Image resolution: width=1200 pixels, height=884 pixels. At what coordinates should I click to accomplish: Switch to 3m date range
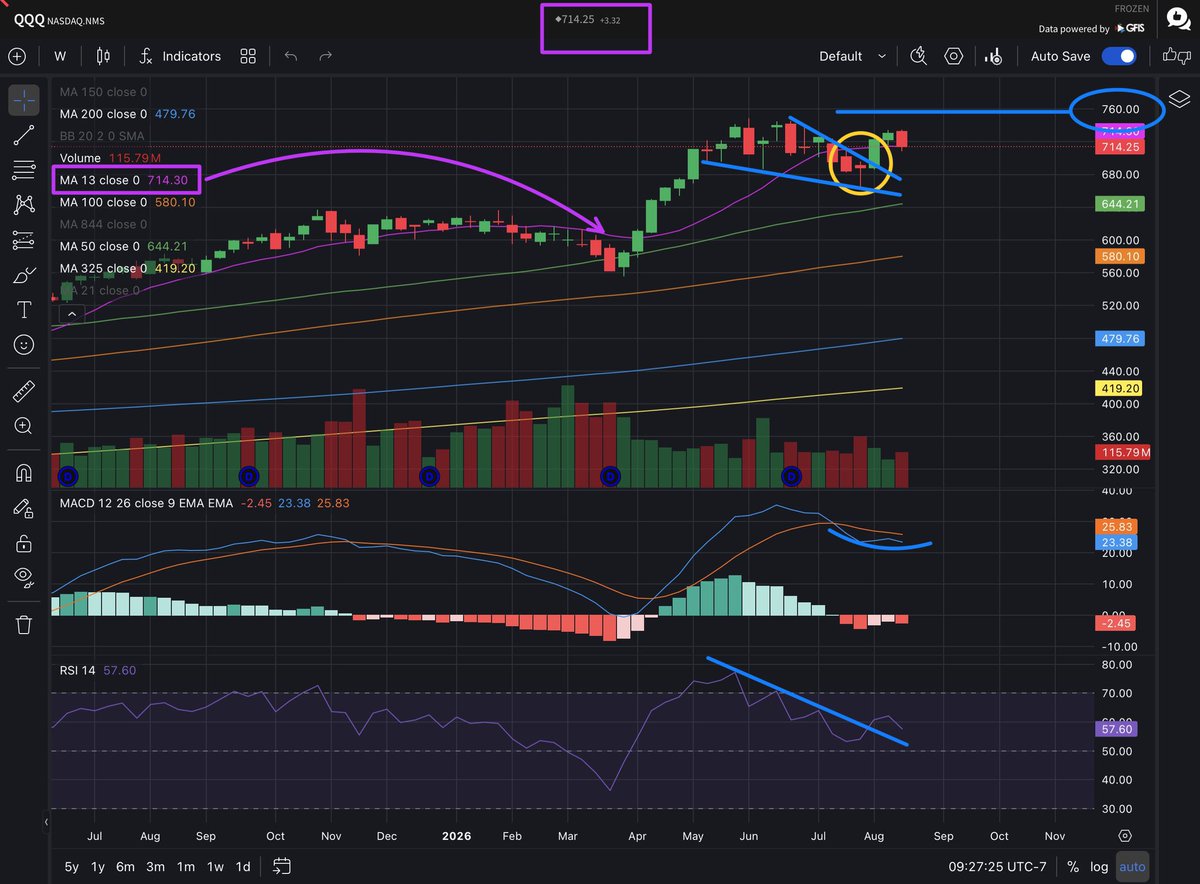(x=155, y=866)
